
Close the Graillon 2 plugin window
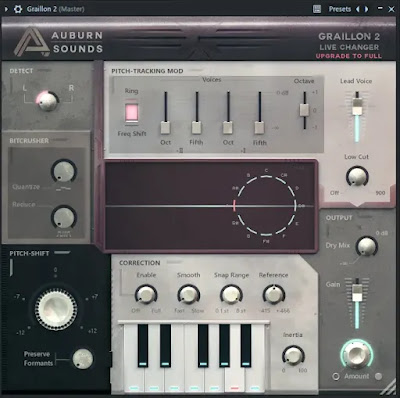391,9
